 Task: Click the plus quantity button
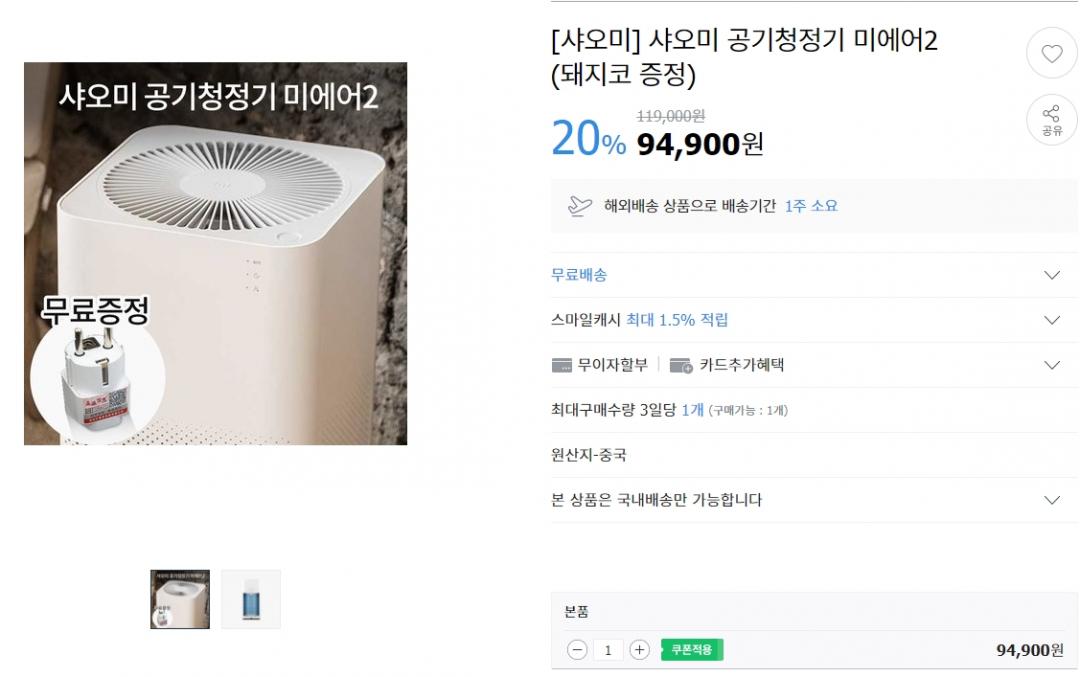[x=640, y=650]
